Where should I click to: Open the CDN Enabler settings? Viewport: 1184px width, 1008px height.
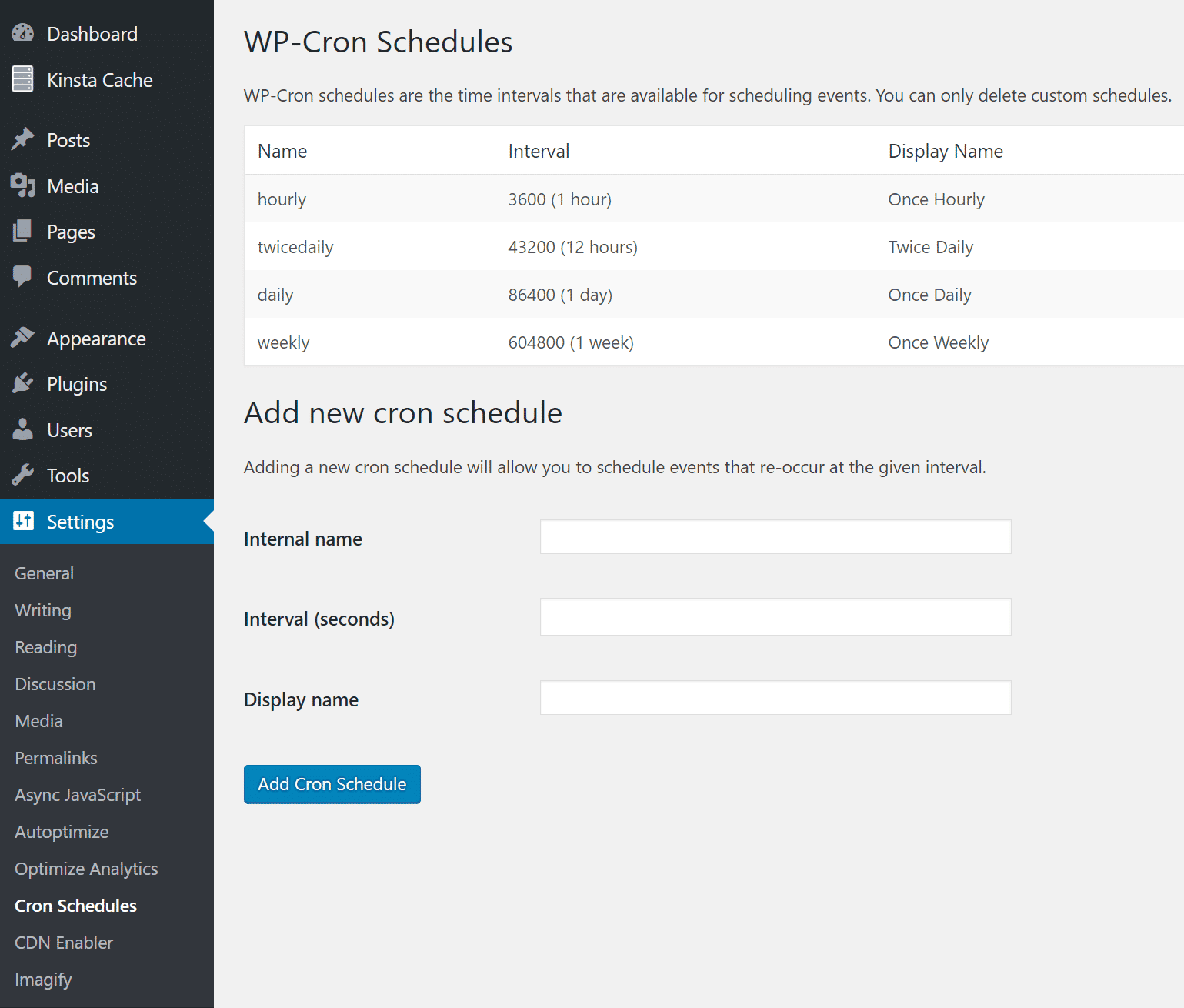point(64,942)
